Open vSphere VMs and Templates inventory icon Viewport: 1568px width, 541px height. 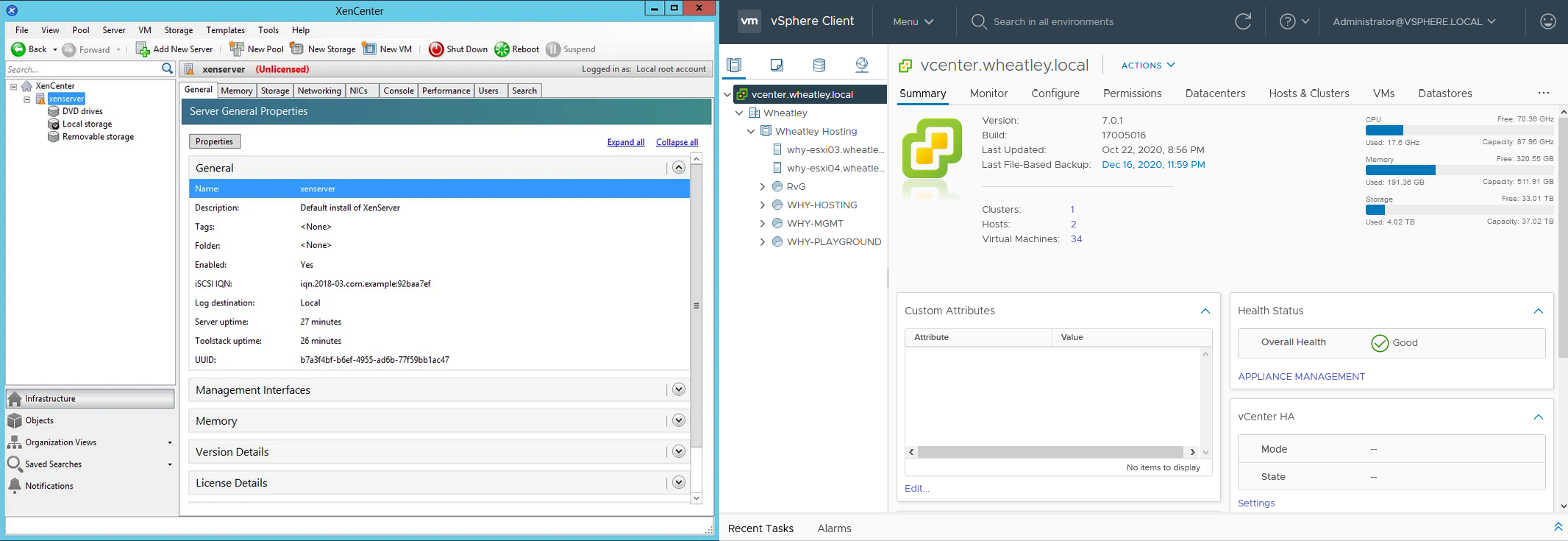[x=777, y=66]
